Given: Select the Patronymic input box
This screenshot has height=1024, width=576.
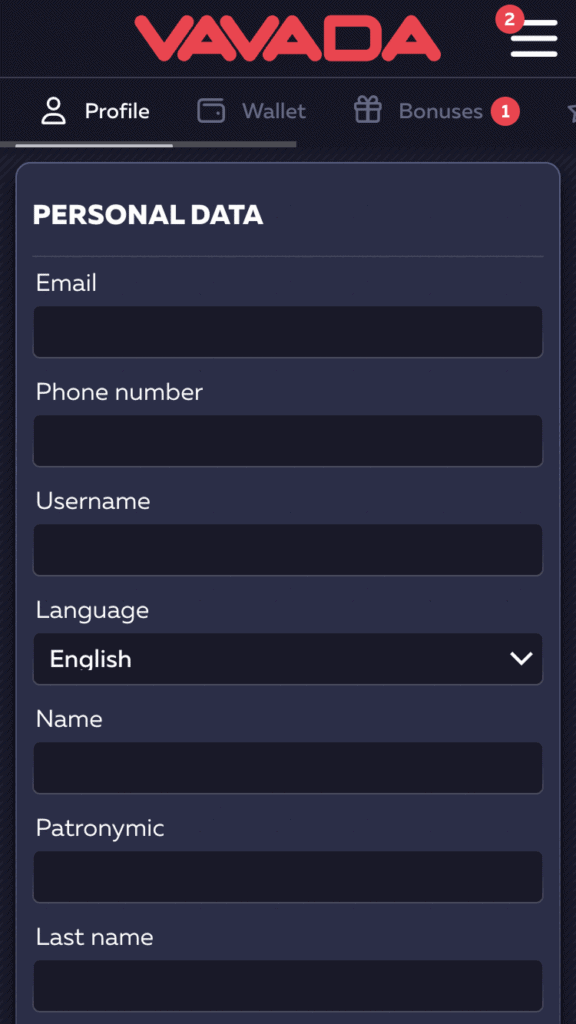Looking at the screenshot, I should (x=288, y=877).
